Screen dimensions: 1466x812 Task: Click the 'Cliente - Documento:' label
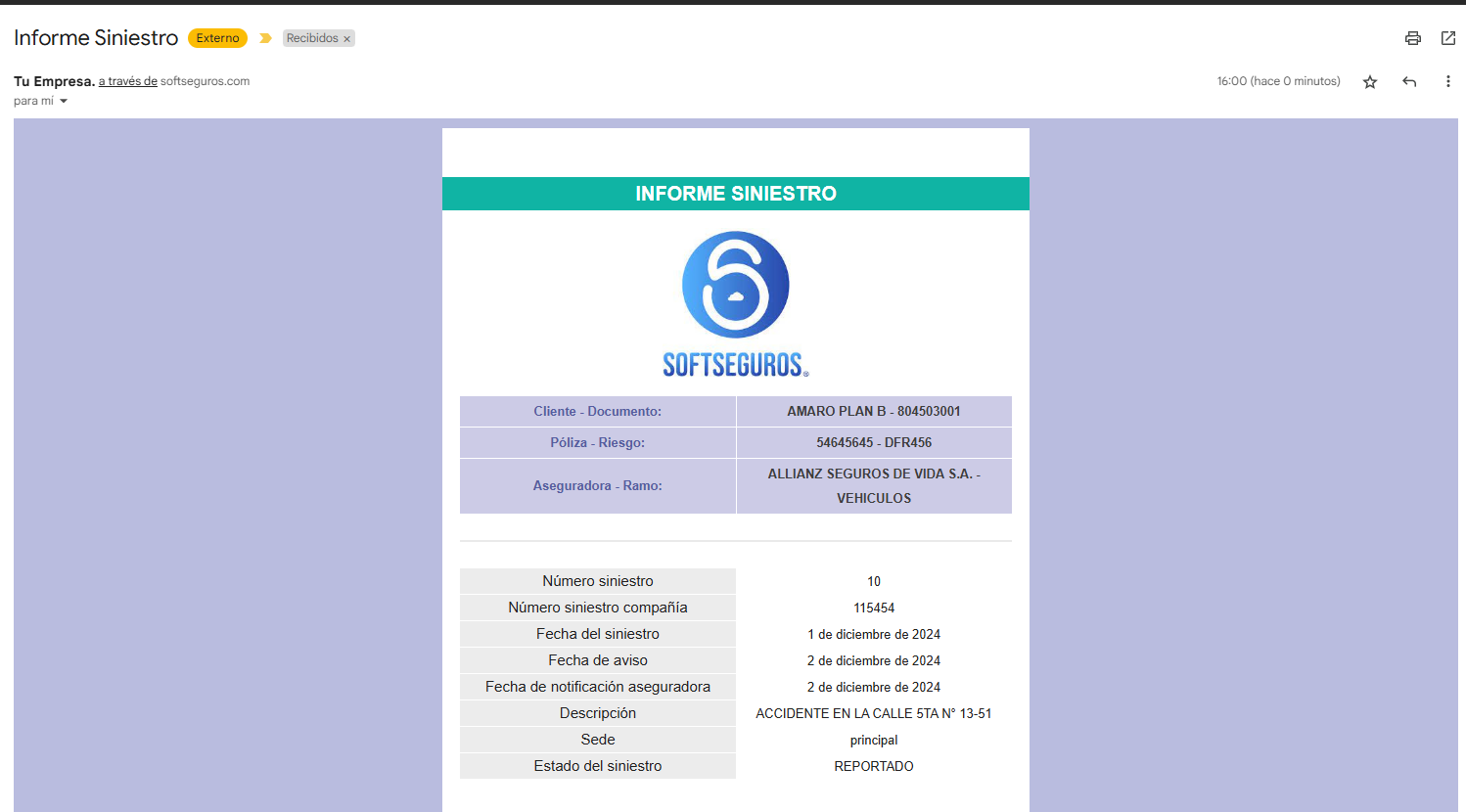(x=598, y=412)
